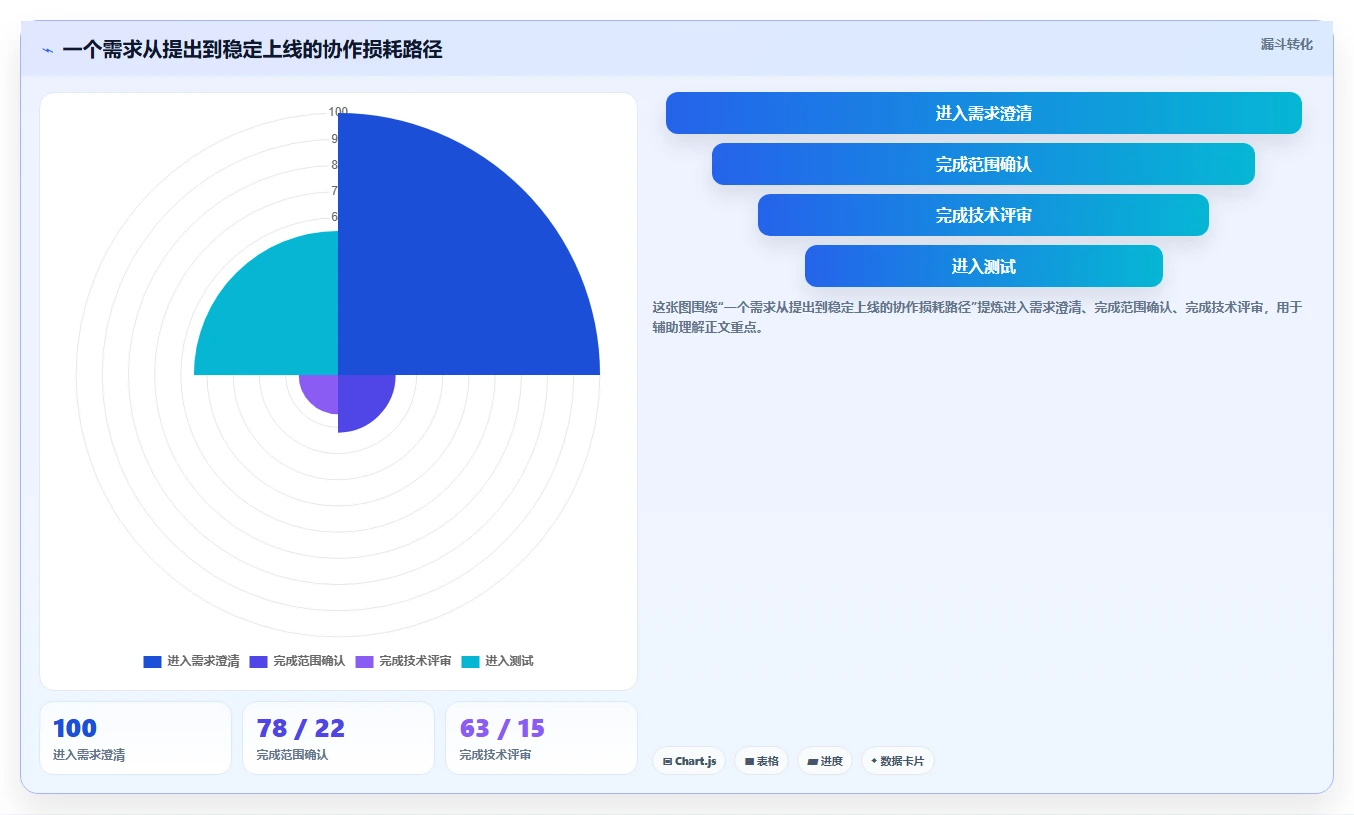Open the 78 / 22 完成范围确认 card
Viewport: 1354px width, 815px height.
point(338,738)
